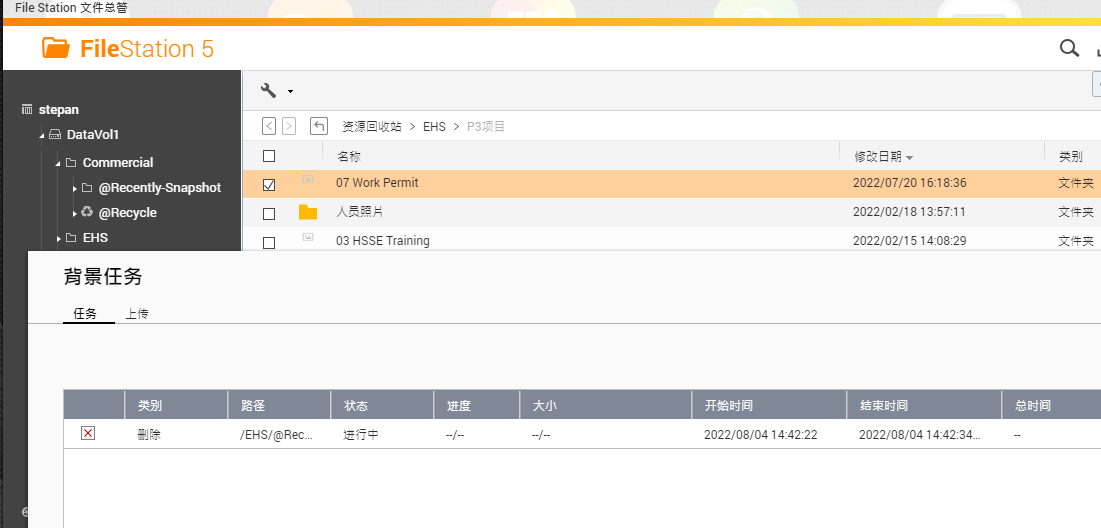1101x528 pixels.
Task: Sort by the 名称 column header
Action: [349, 157]
